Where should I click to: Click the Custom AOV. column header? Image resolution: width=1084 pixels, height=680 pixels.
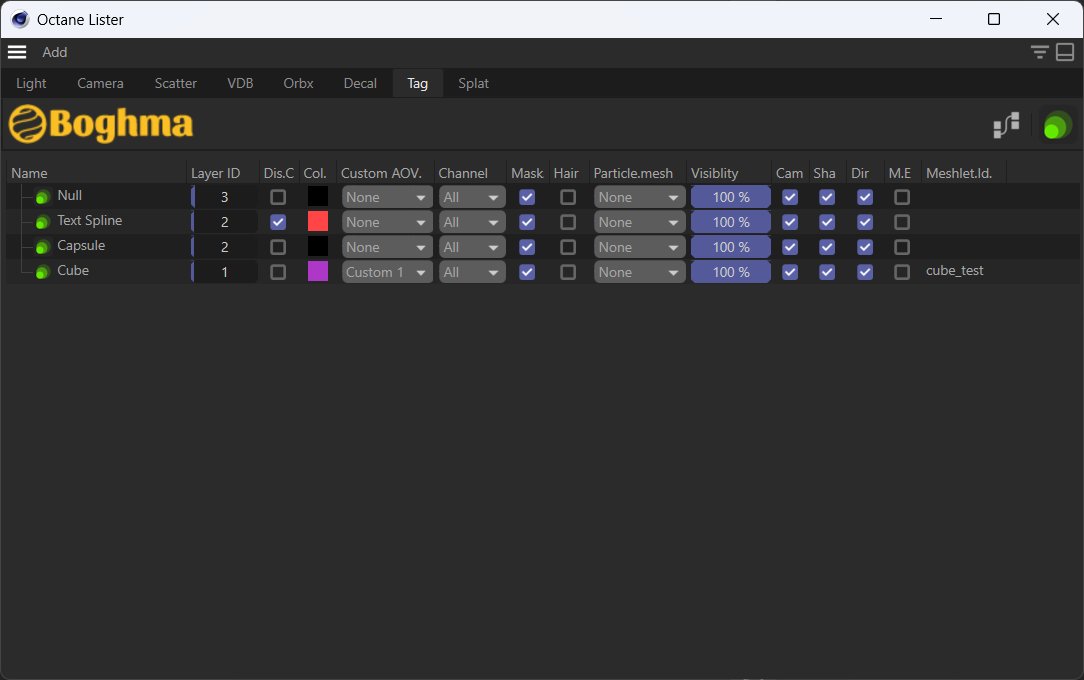pos(382,173)
